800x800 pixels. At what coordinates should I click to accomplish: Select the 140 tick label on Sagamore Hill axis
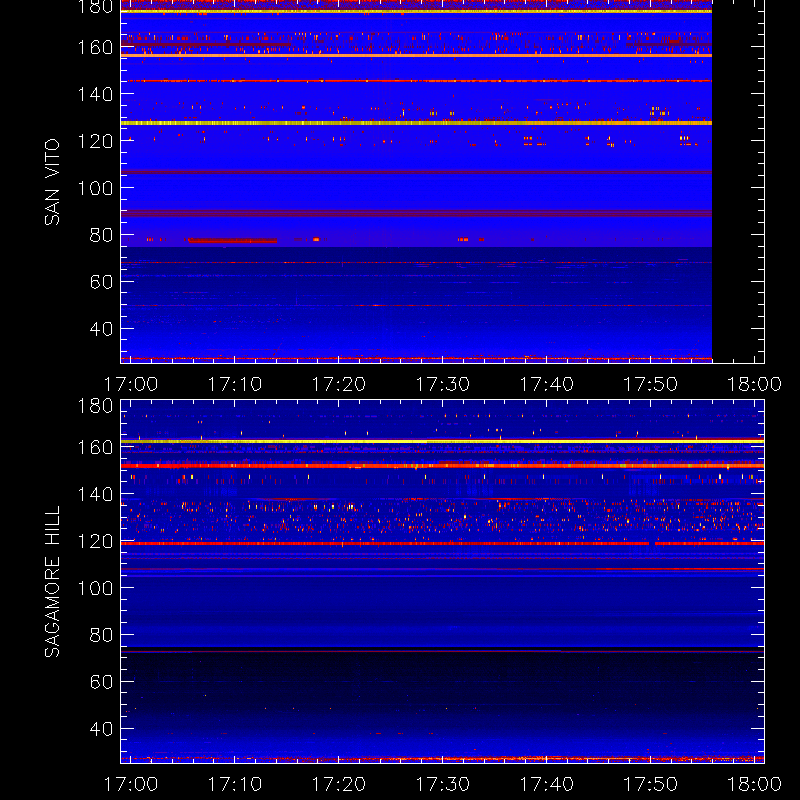tap(95, 494)
